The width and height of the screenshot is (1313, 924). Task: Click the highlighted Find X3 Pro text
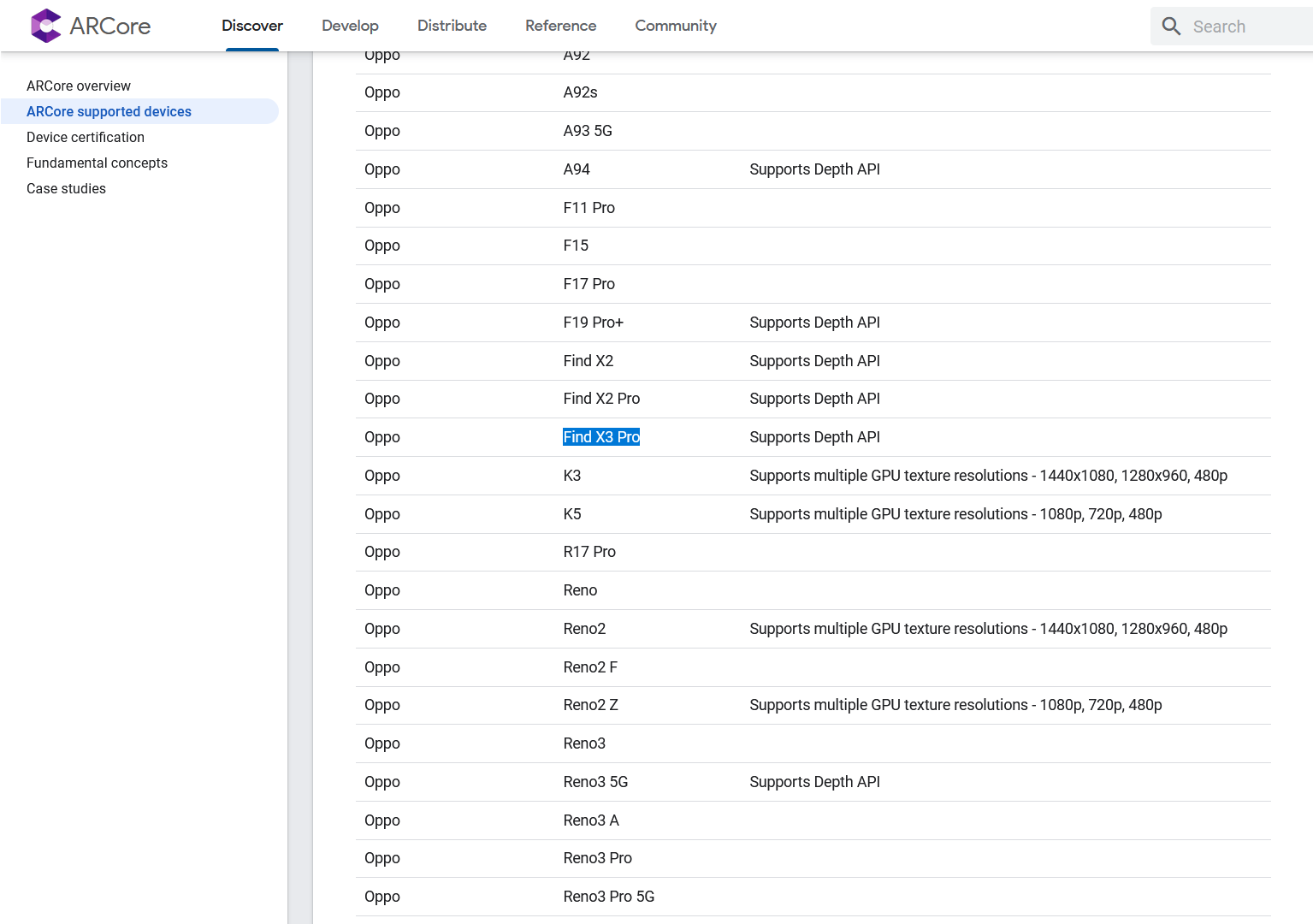pyautogui.click(x=601, y=437)
